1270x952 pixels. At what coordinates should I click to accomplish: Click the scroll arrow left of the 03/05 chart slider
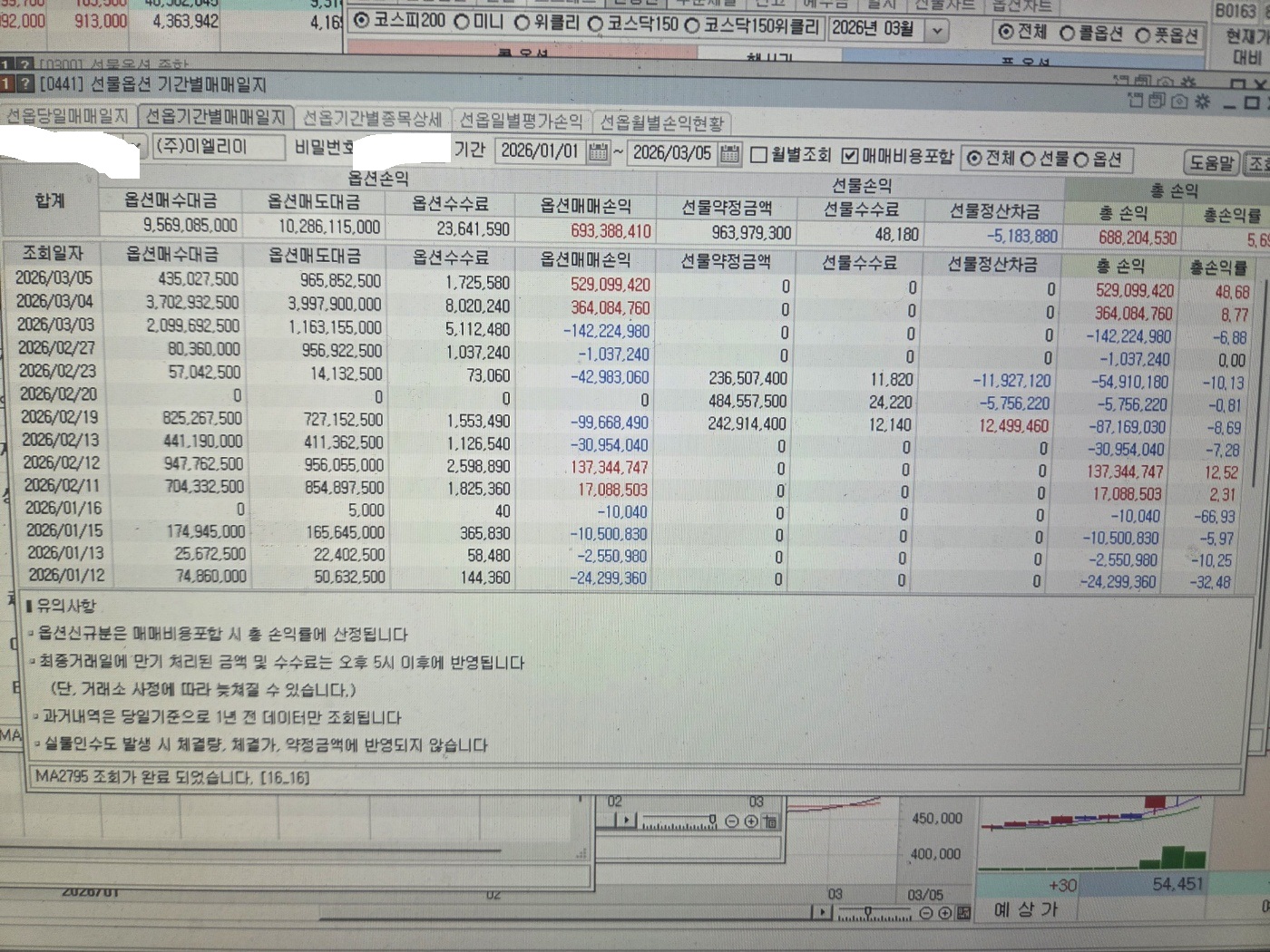click(822, 912)
